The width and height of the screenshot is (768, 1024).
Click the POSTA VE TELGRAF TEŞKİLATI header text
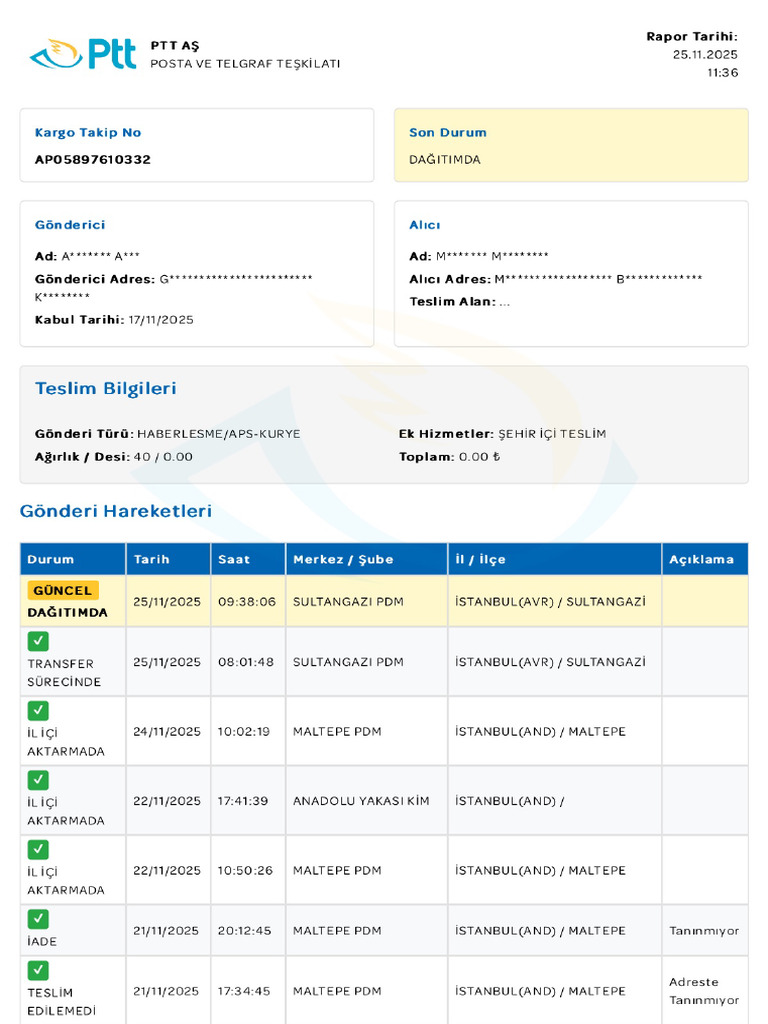point(246,63)
